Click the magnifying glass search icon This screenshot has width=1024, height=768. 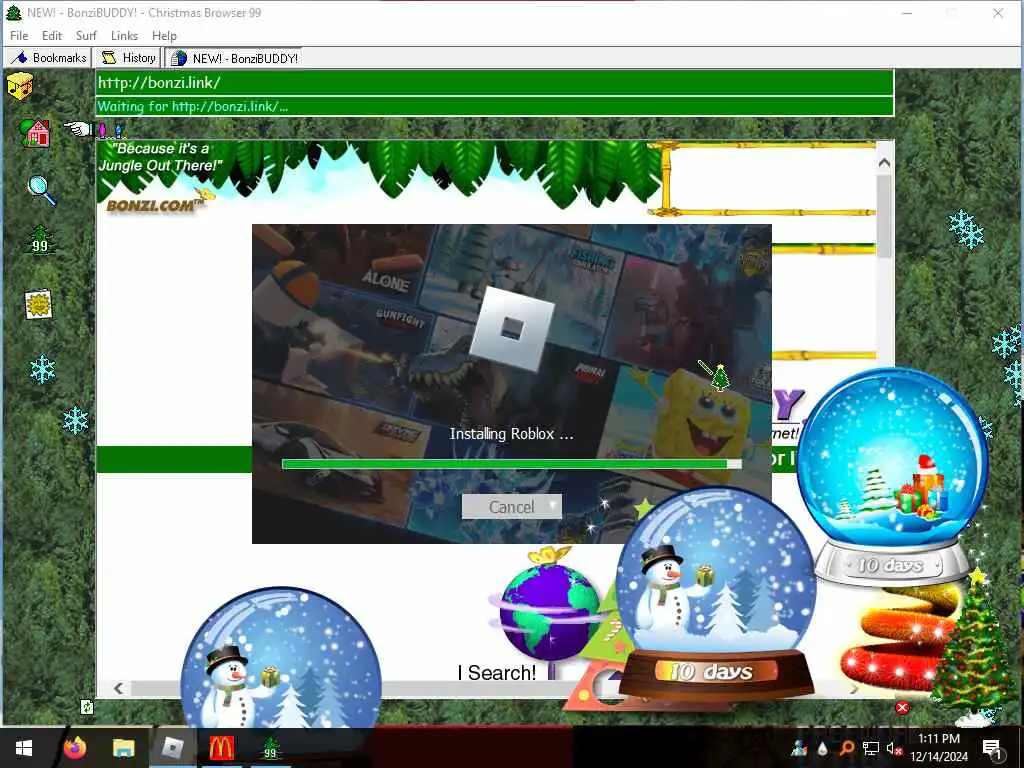(42, 190)
